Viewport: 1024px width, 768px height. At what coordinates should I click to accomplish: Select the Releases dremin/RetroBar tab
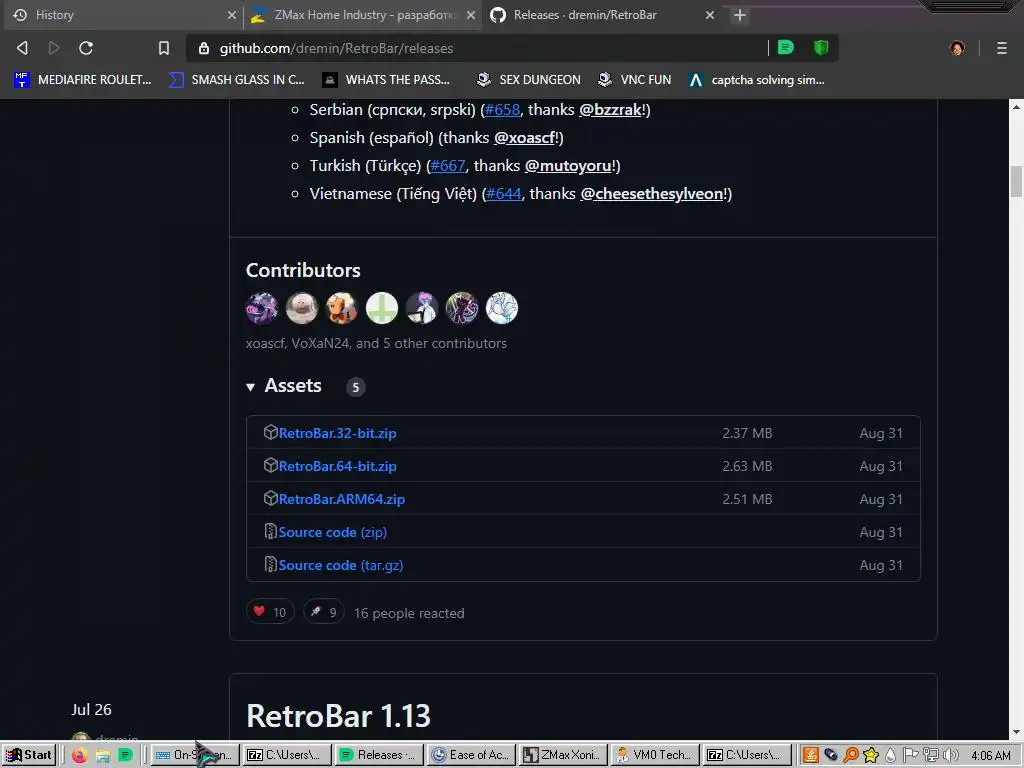(x=601, y=15)
